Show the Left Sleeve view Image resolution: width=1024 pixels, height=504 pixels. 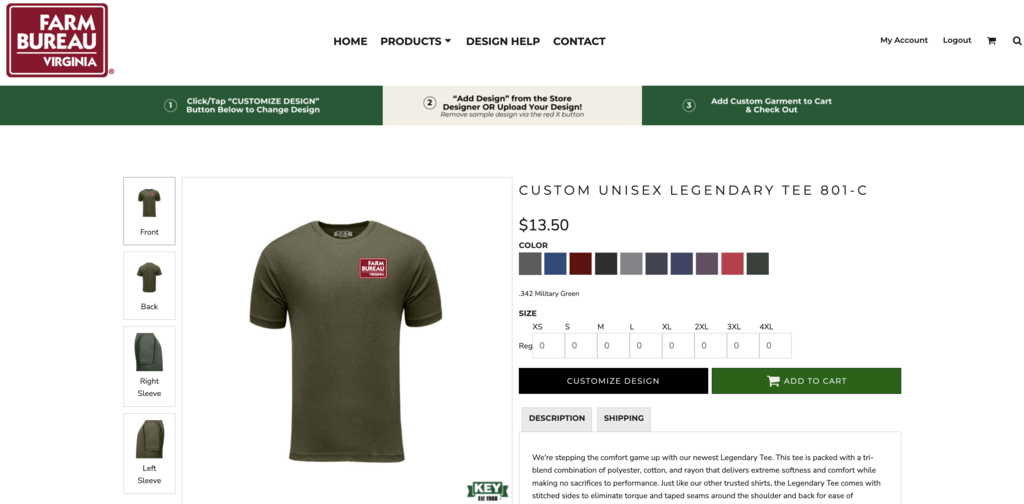(150, 453)
